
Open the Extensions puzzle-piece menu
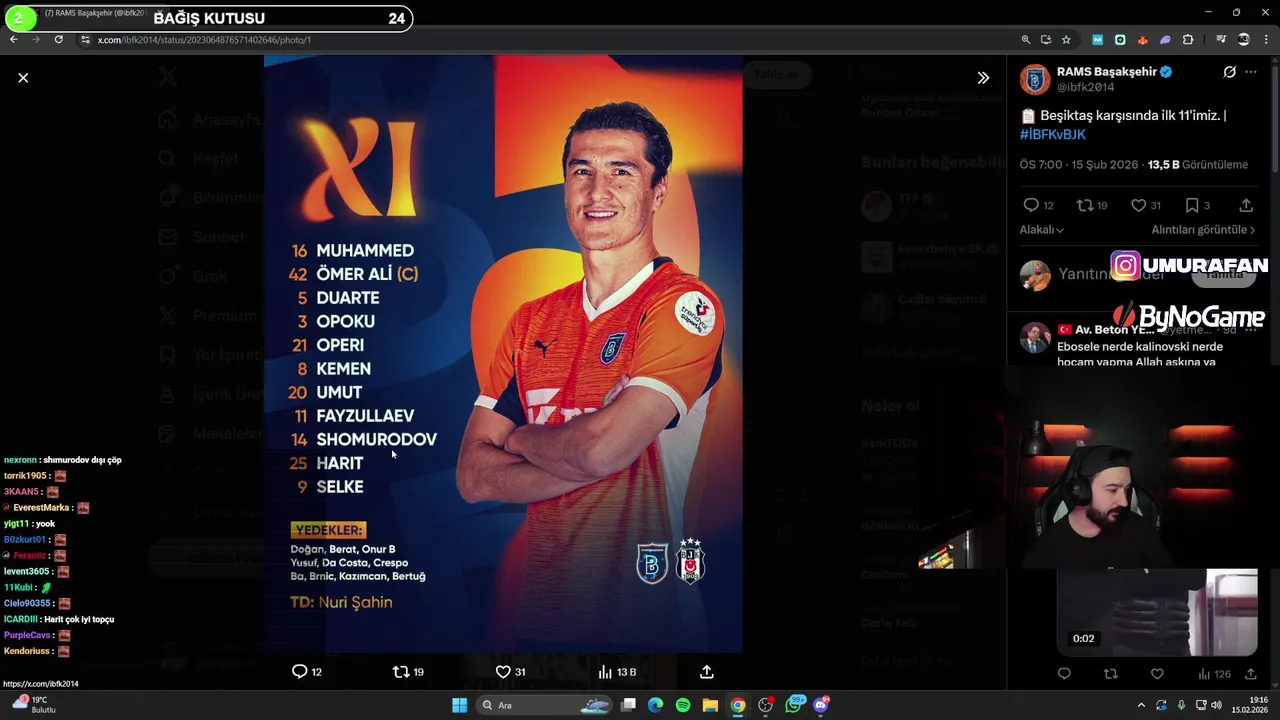coord(1188,40)
